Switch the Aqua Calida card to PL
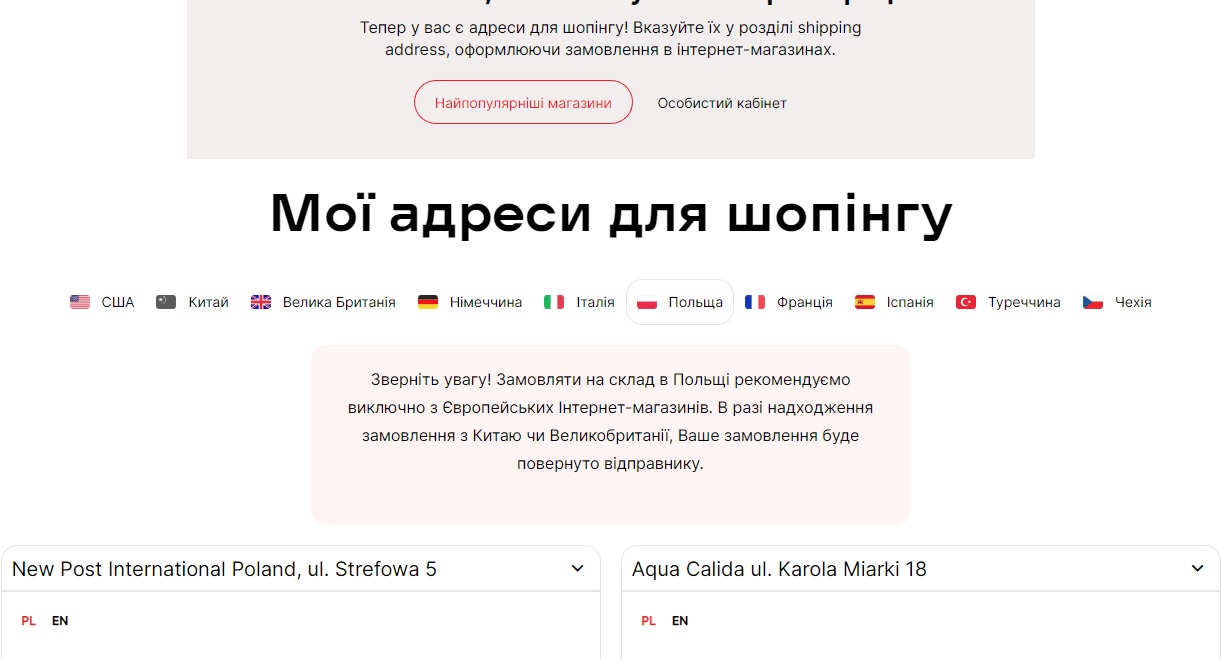This screenshot has height=660, width=1228. click(648, 620)
